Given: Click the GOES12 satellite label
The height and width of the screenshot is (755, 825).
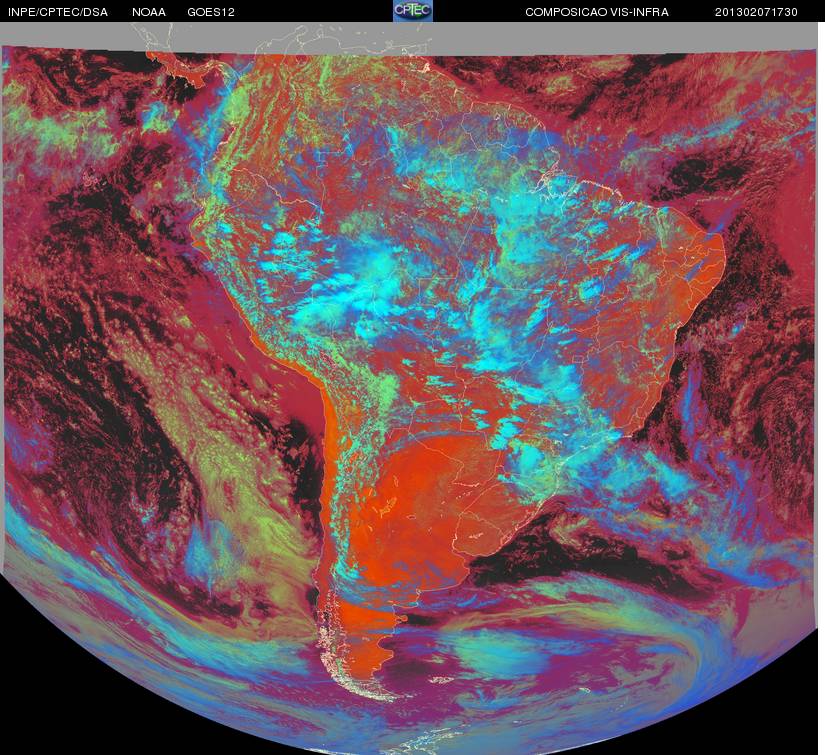Looking at the screenshot, I should pos(211,13).
